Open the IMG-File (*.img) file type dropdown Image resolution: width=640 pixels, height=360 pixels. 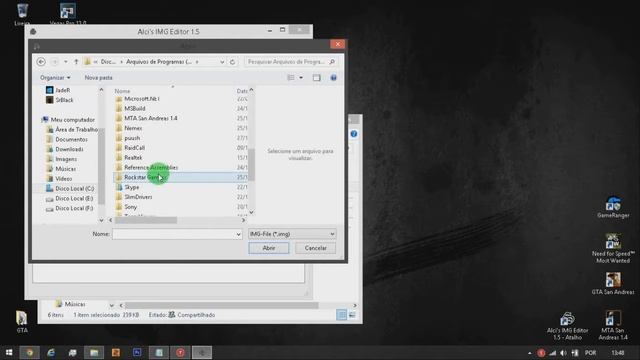coord(292,234)
